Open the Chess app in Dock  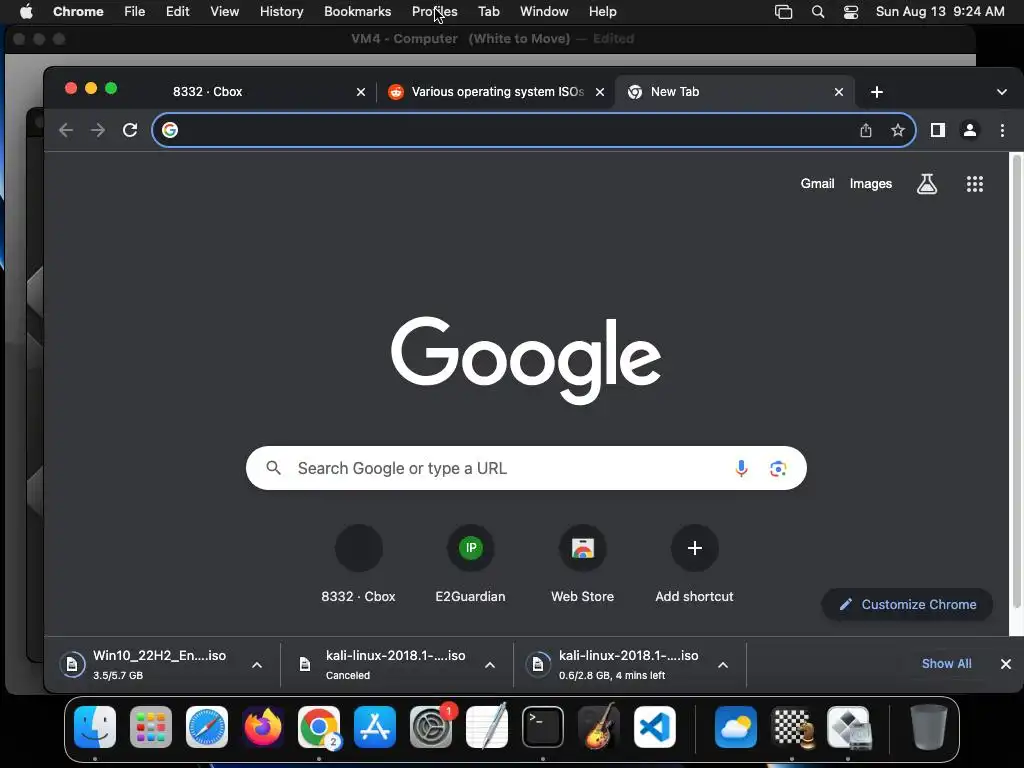[793, 727]
